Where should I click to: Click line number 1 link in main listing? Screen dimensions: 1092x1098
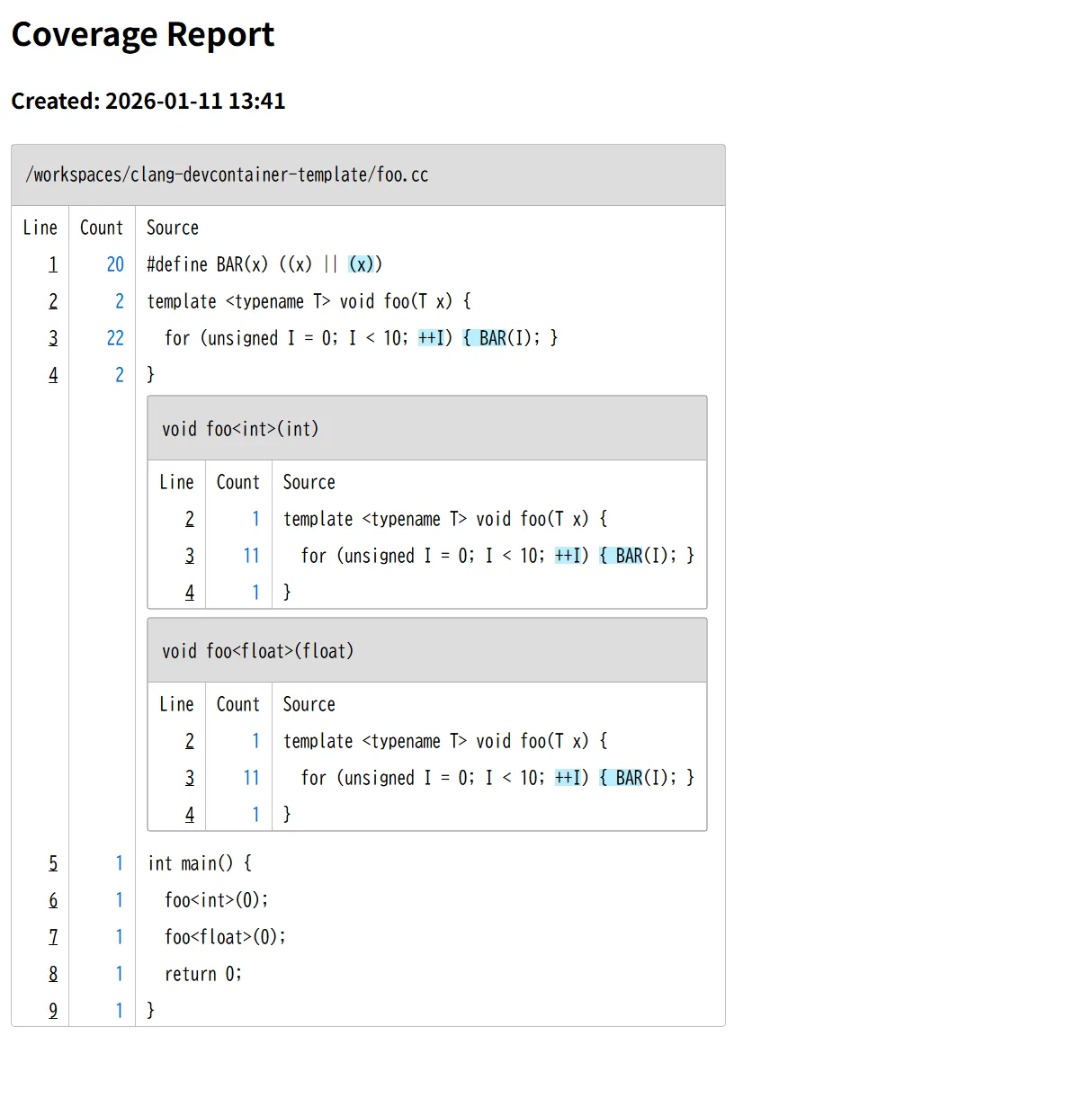coord(53,264)
